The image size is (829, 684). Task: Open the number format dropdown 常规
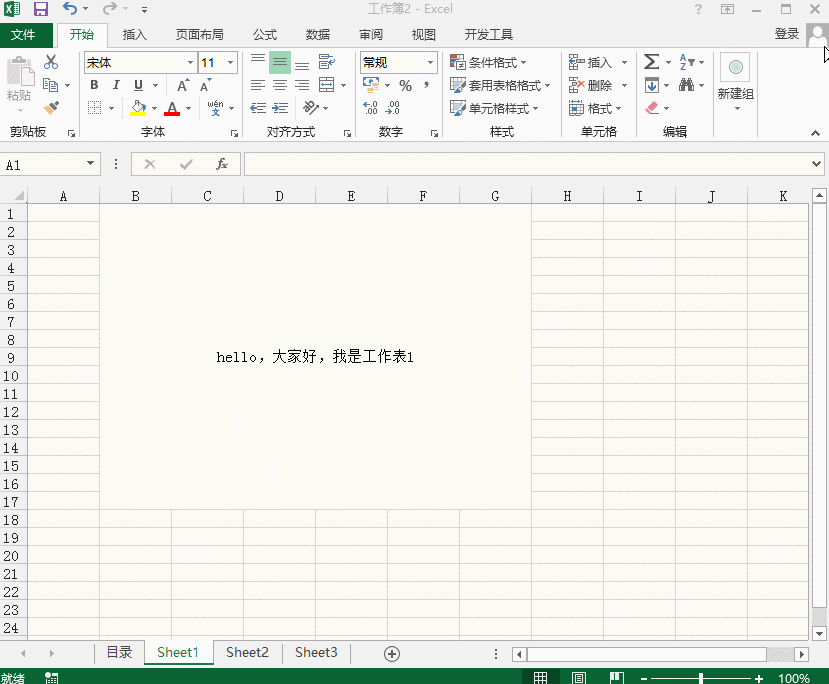pos(430,62)
